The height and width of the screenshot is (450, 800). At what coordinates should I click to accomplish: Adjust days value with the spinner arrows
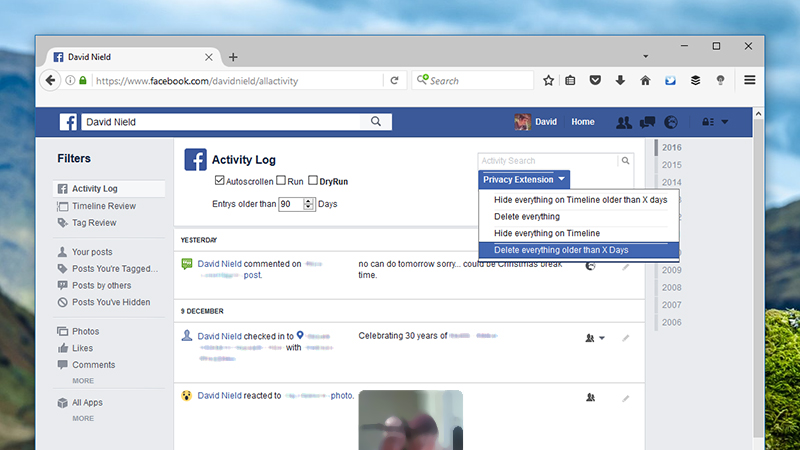point(308,204)
